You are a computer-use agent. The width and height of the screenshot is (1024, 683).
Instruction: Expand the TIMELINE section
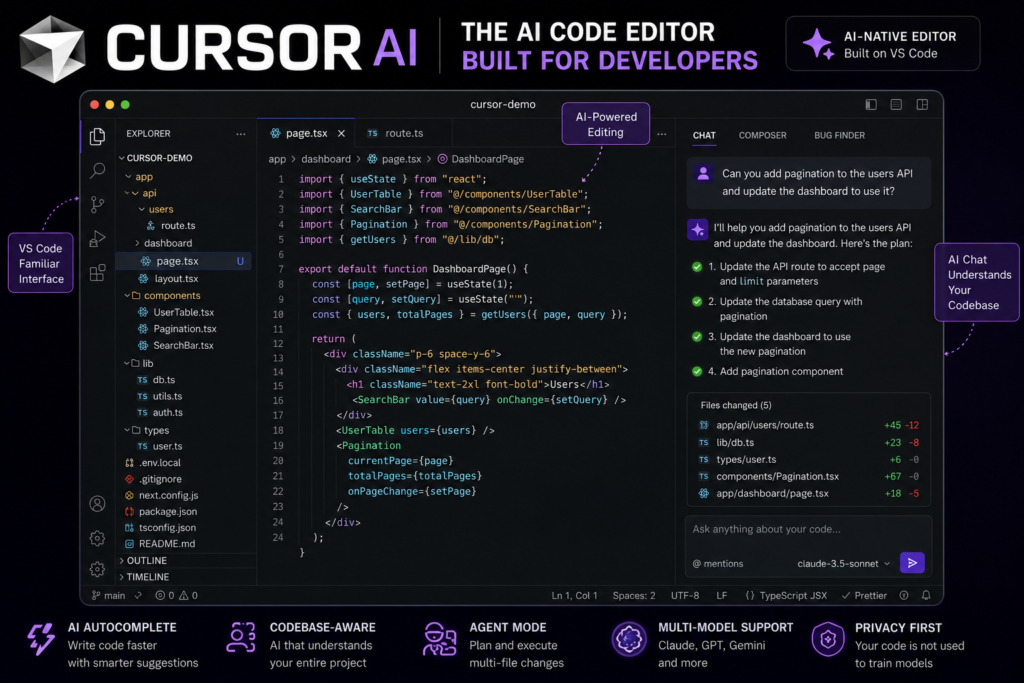[x=145, y=577]
